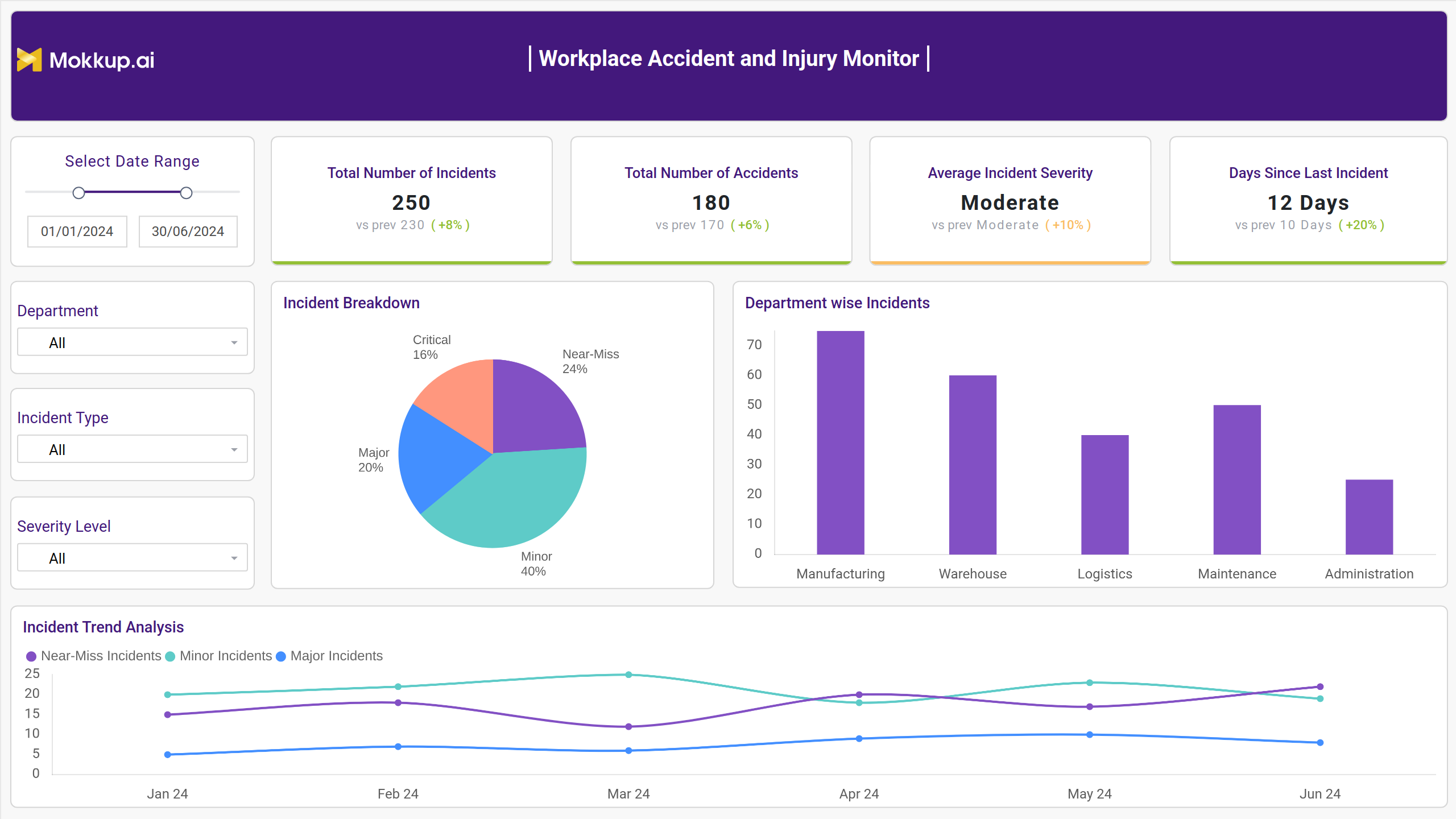The width and height of the screenshot is (1456, 819).
Task: Click the Logistics axis label
Action: [1105, 574]
